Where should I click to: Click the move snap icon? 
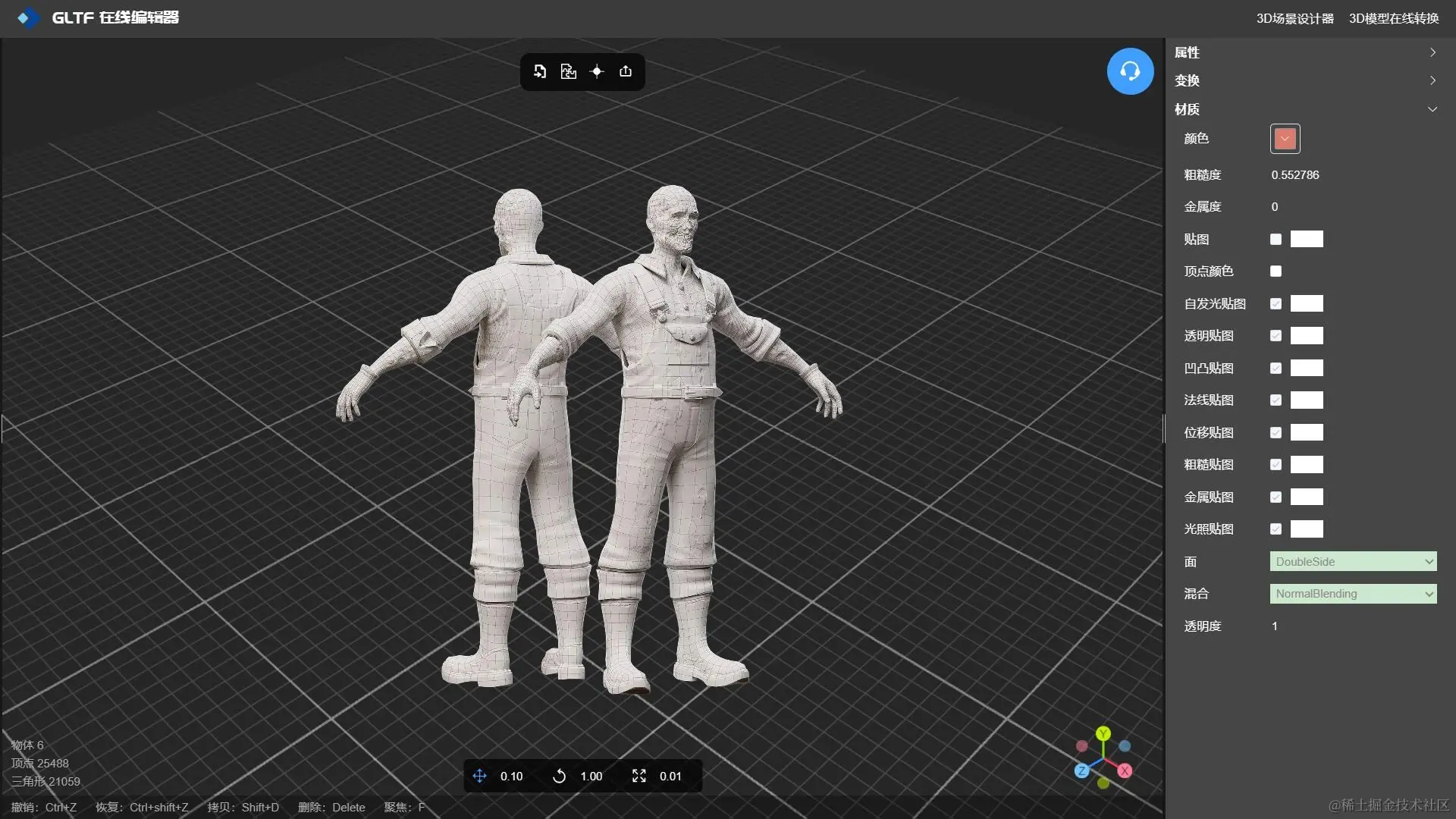(x=479, y=776)
